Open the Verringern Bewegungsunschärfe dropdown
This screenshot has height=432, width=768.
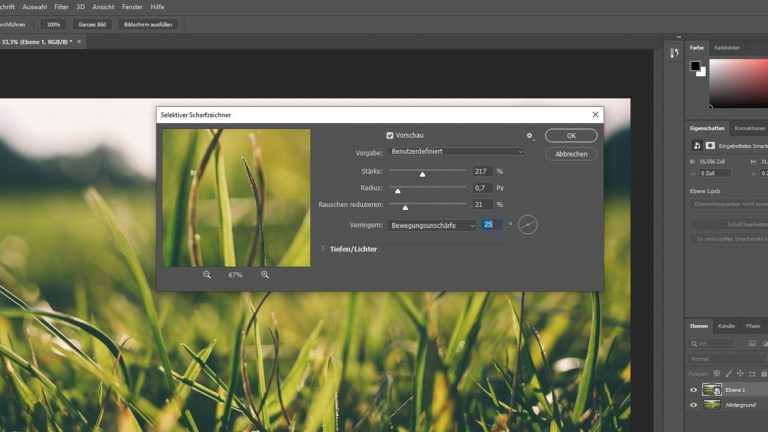(x=432, y=225)
